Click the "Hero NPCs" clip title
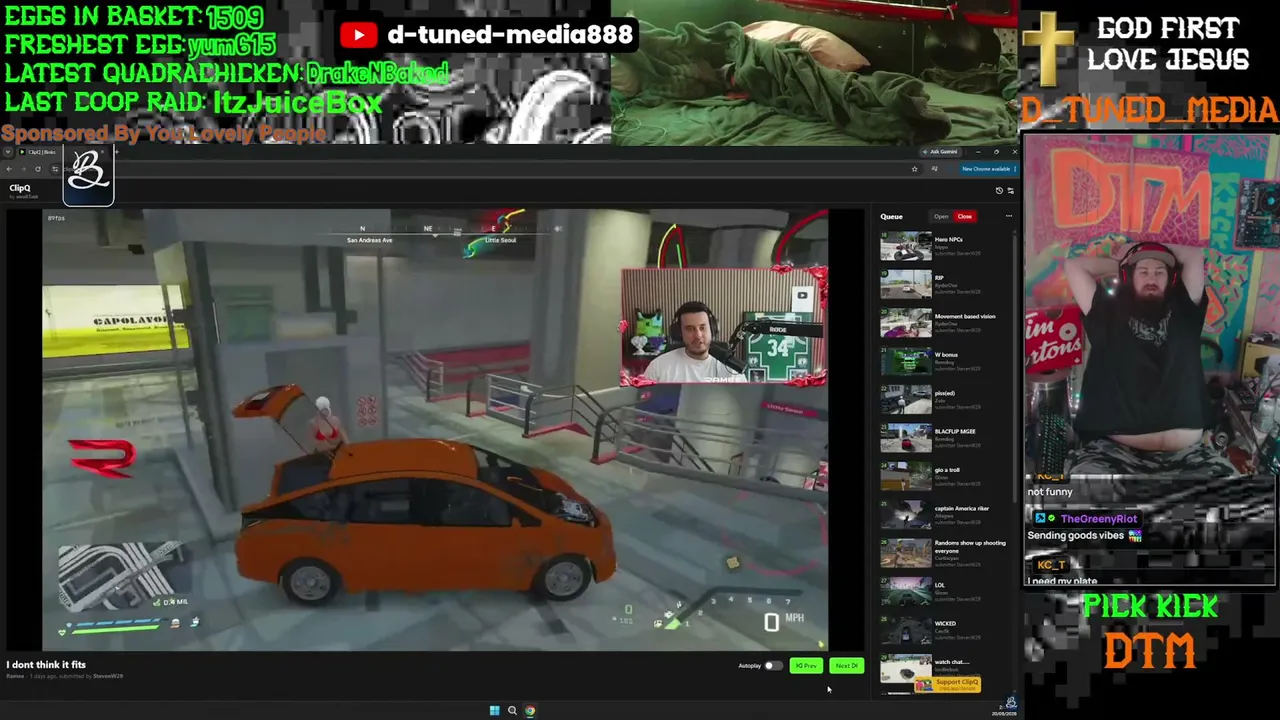 948,240
